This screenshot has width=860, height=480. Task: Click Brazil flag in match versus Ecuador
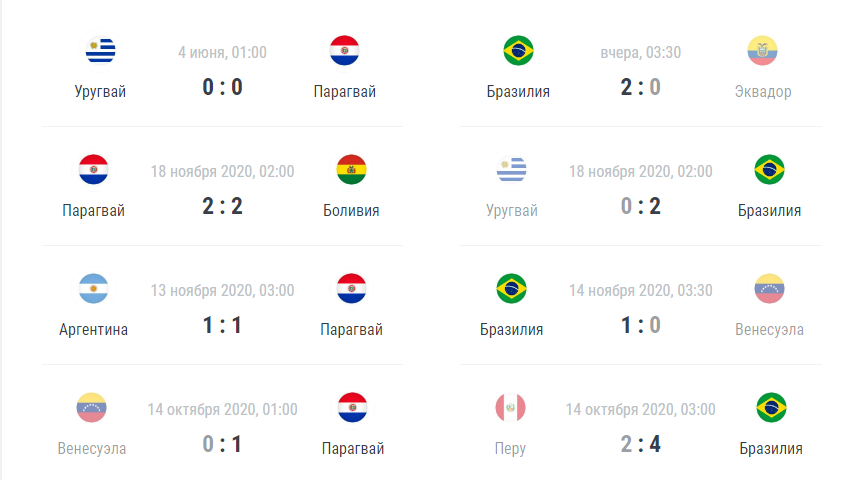point(518,50)
